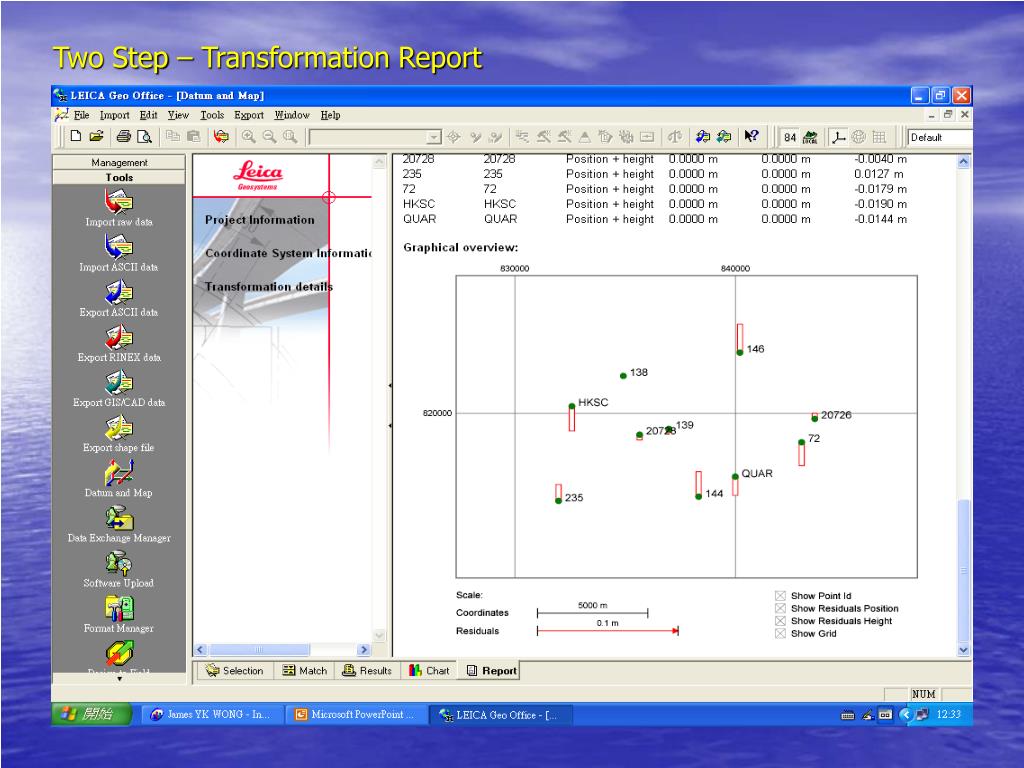Click the New document toolbar icon
The height and width of the screenshot is (768, 1024).
coord(76,136)
